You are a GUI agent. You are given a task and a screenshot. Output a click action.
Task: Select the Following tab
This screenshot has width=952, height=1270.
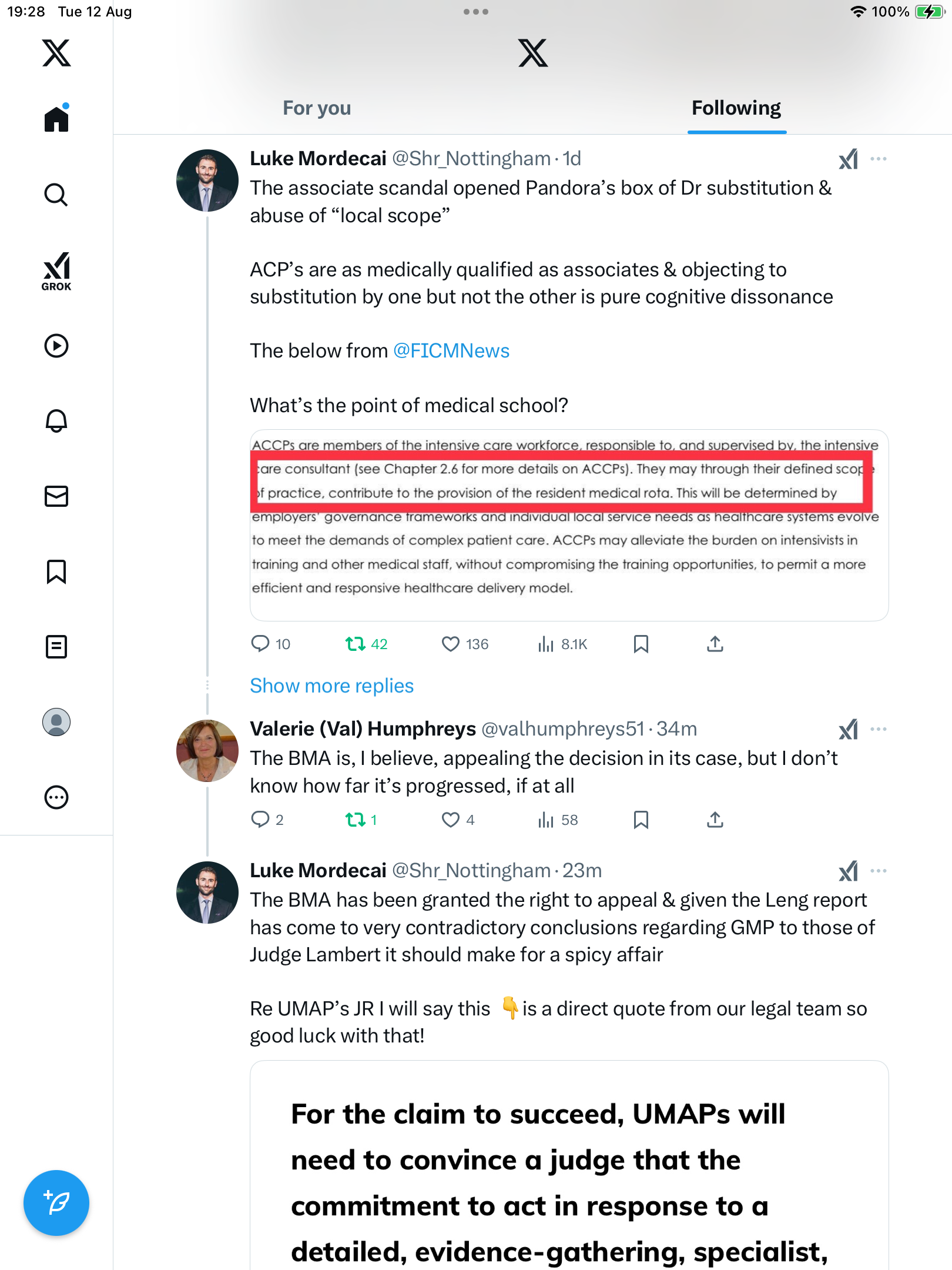pyautogui.click(x=736, y=108)
